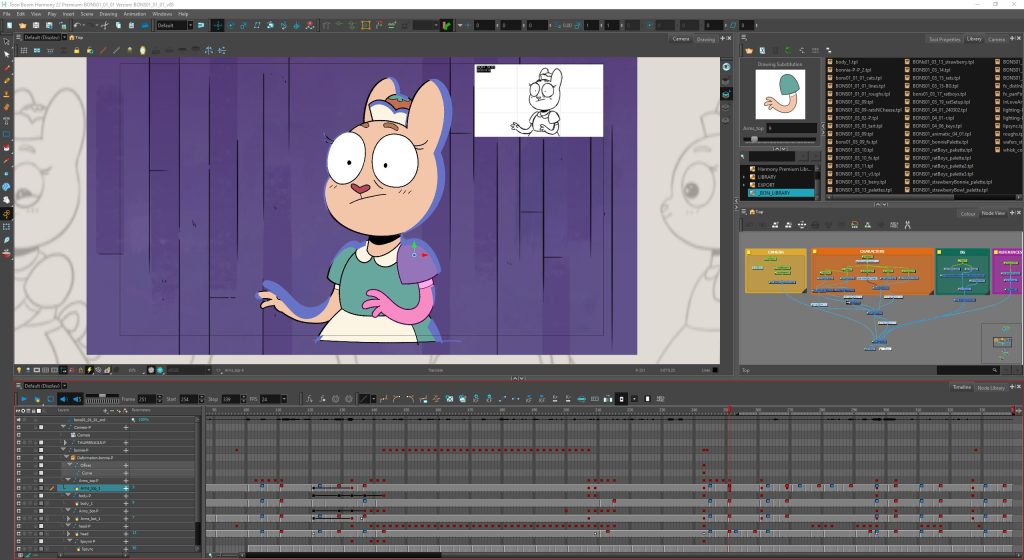Open the Default workspace dropdown in top toolbar
Screen dimensions: 1024x560
(x=190, y=25)
